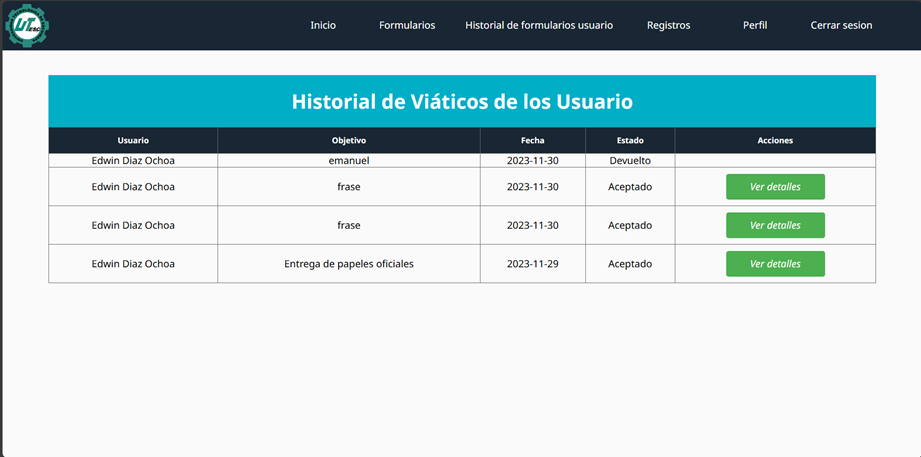View details for Entrega de papeles oficiales
The width and height of the screenshot is (921, 457).
click(775, 264)
